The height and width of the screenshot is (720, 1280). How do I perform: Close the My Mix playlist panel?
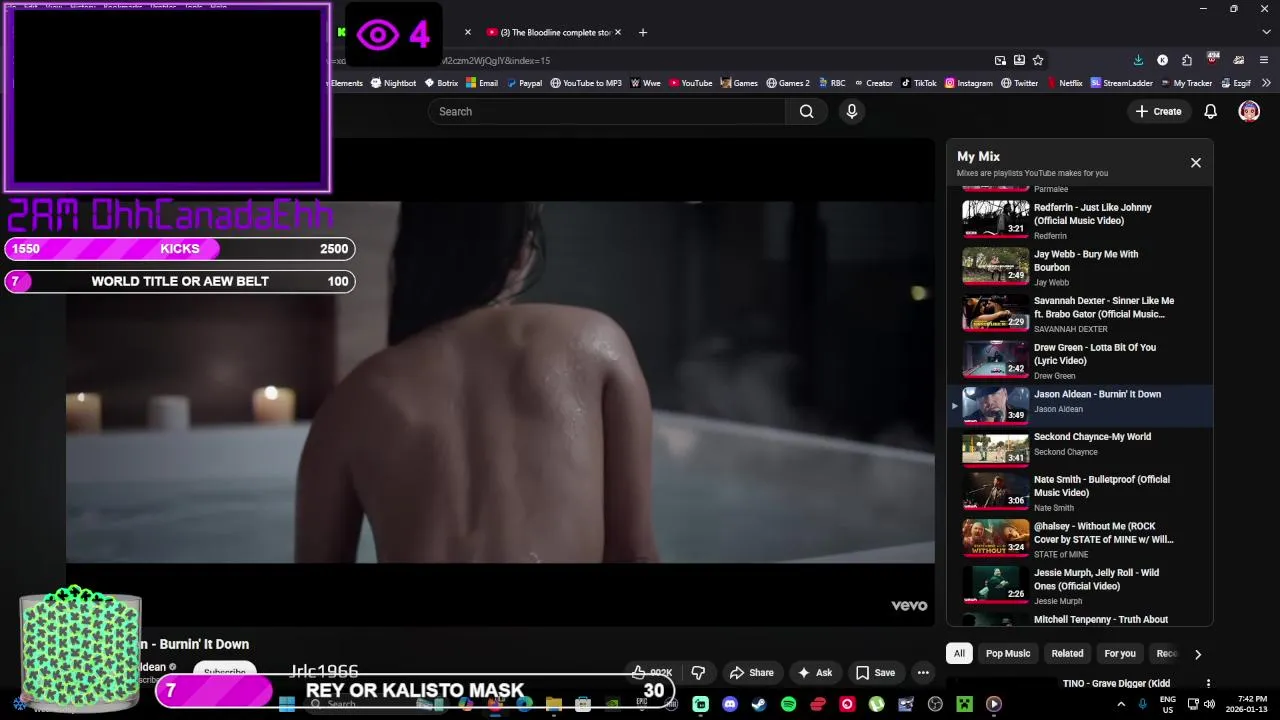pos(1195,162)
